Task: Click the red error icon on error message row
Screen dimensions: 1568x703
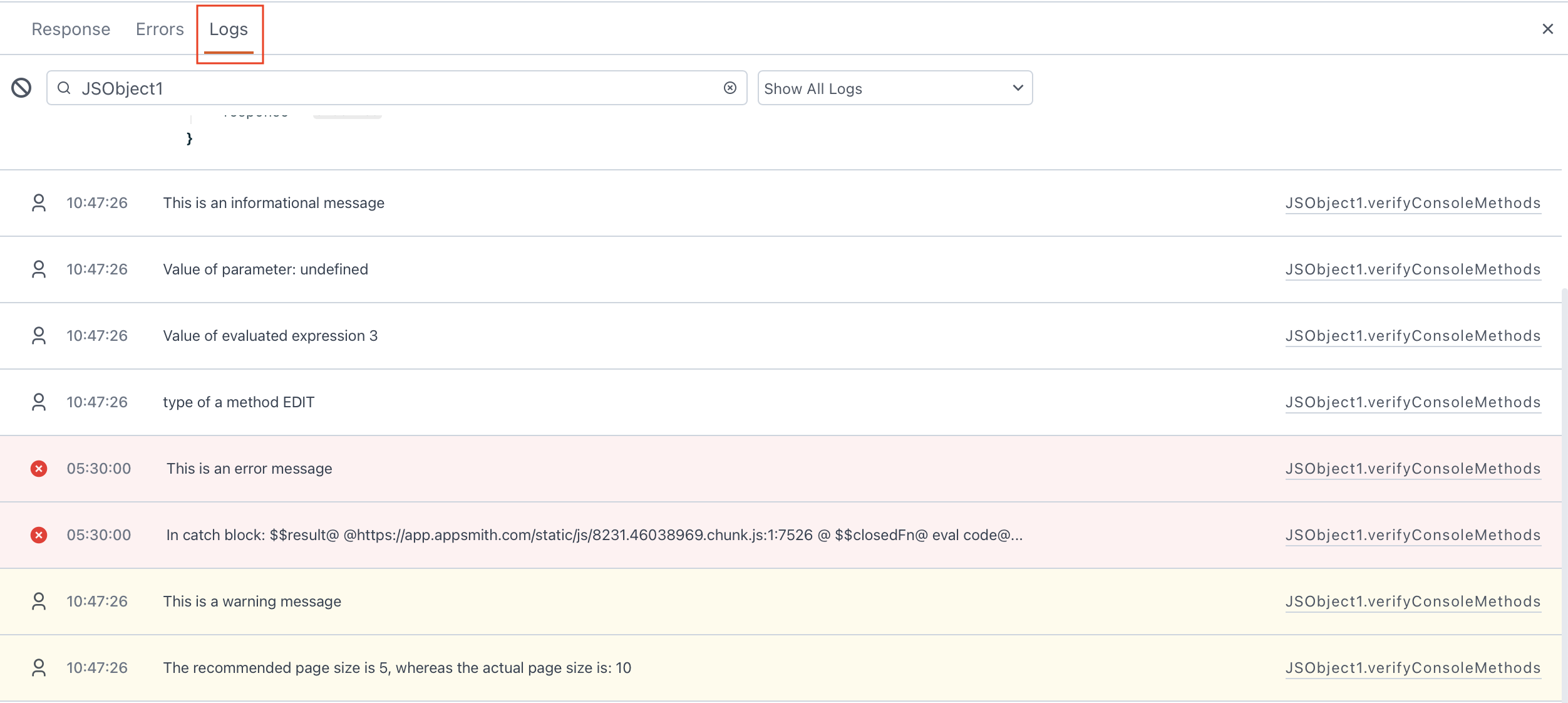Action: [39, 469]
